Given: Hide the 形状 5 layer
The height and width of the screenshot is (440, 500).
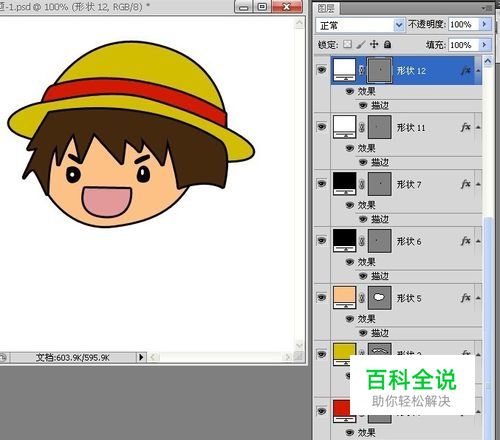Looking at the screenshot, I should (x=322, y=297).
